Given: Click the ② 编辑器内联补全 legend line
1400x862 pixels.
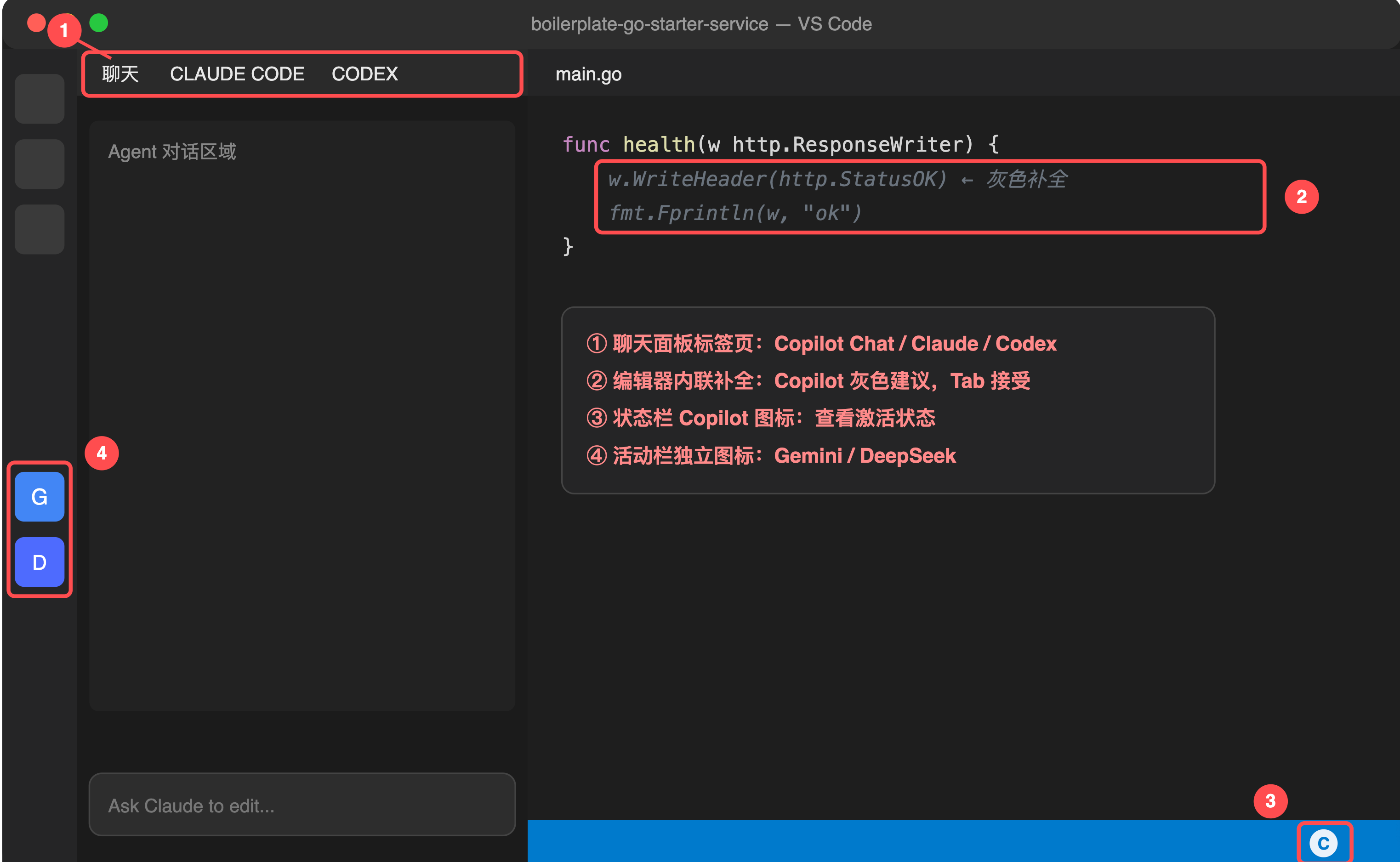Looking at the screenshot, I should coord(808,381).
